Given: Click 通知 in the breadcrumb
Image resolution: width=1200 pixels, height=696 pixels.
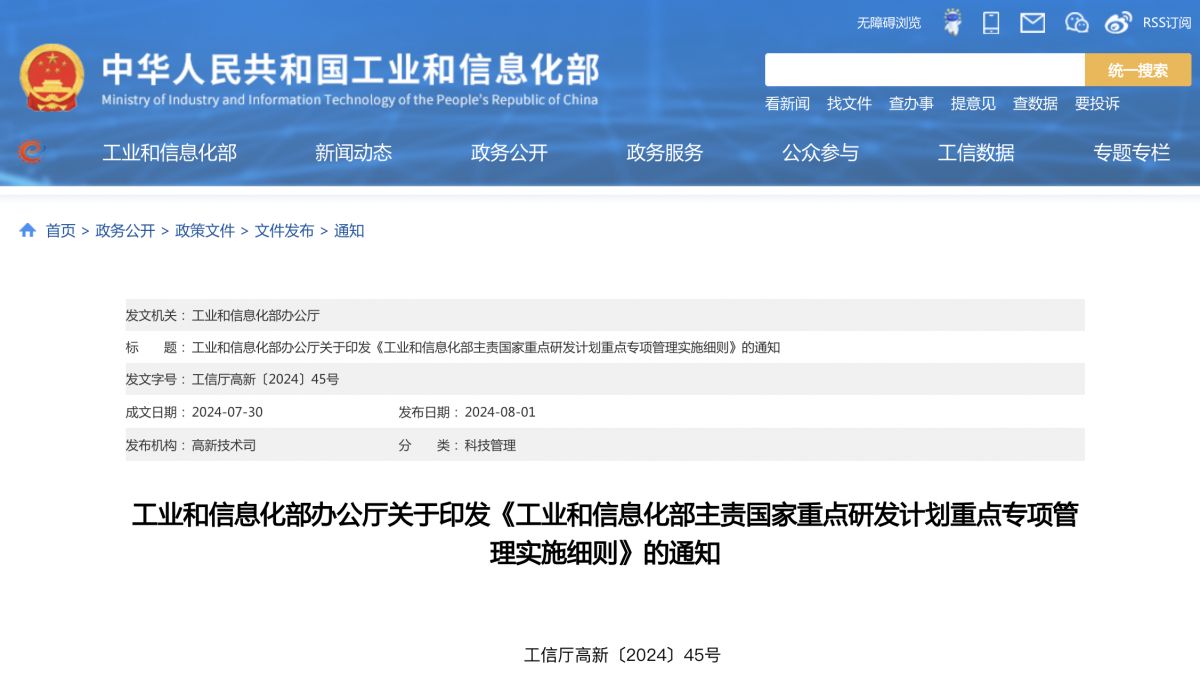Looking at the screenshot, I should [x=349, y=230].
